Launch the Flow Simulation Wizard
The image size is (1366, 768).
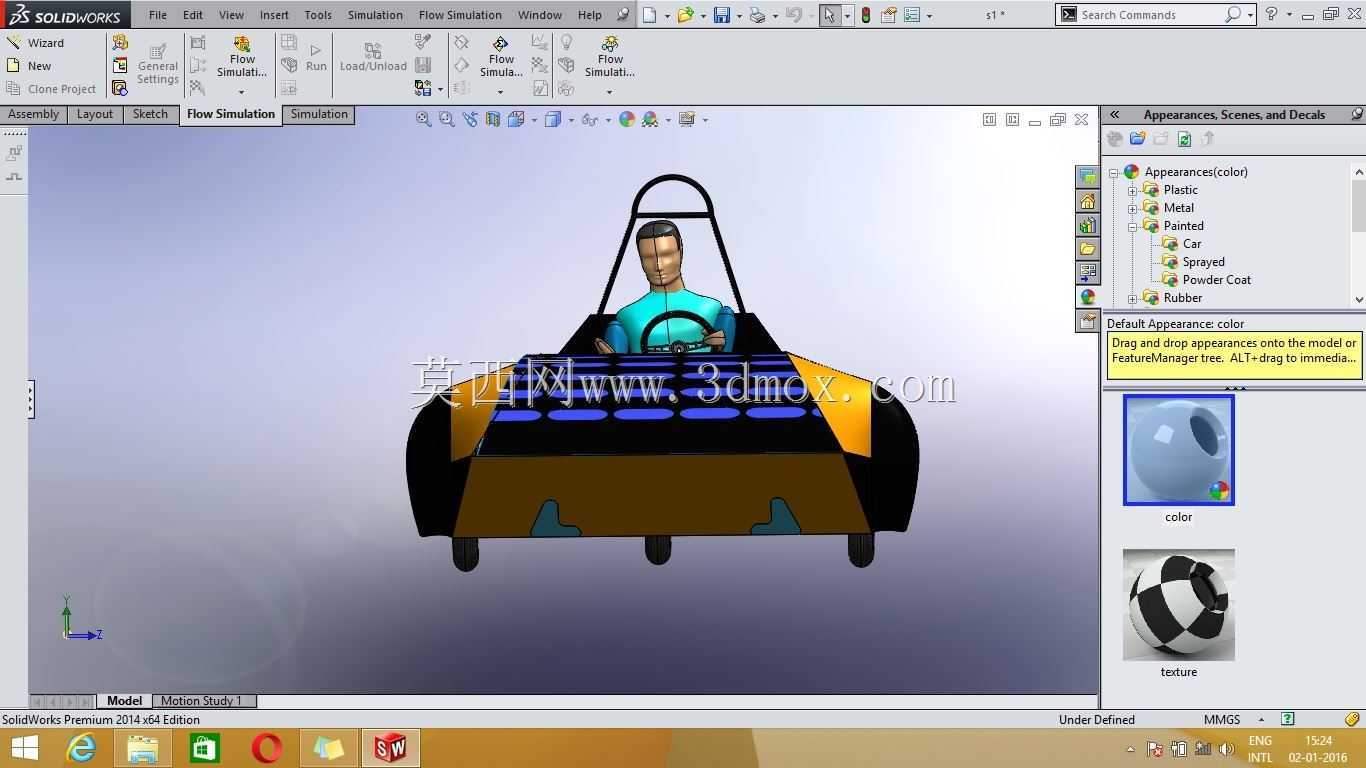[x=34, y=43]
